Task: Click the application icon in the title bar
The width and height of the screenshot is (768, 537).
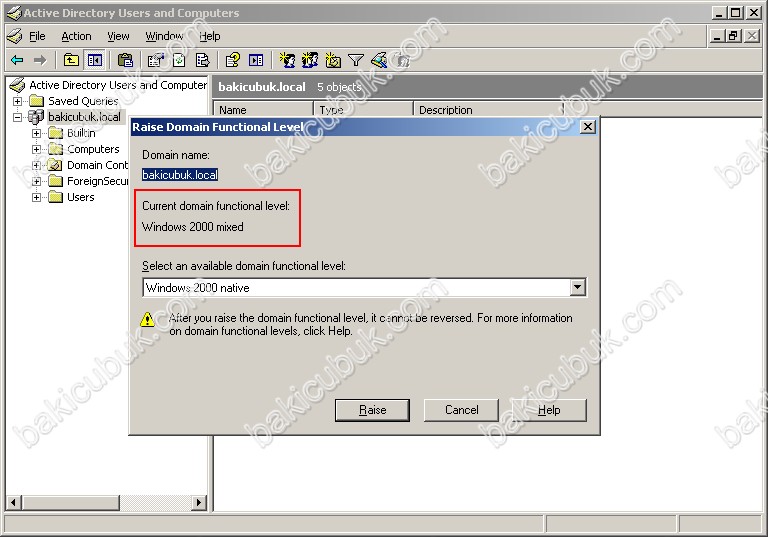Action: [14, 13]
